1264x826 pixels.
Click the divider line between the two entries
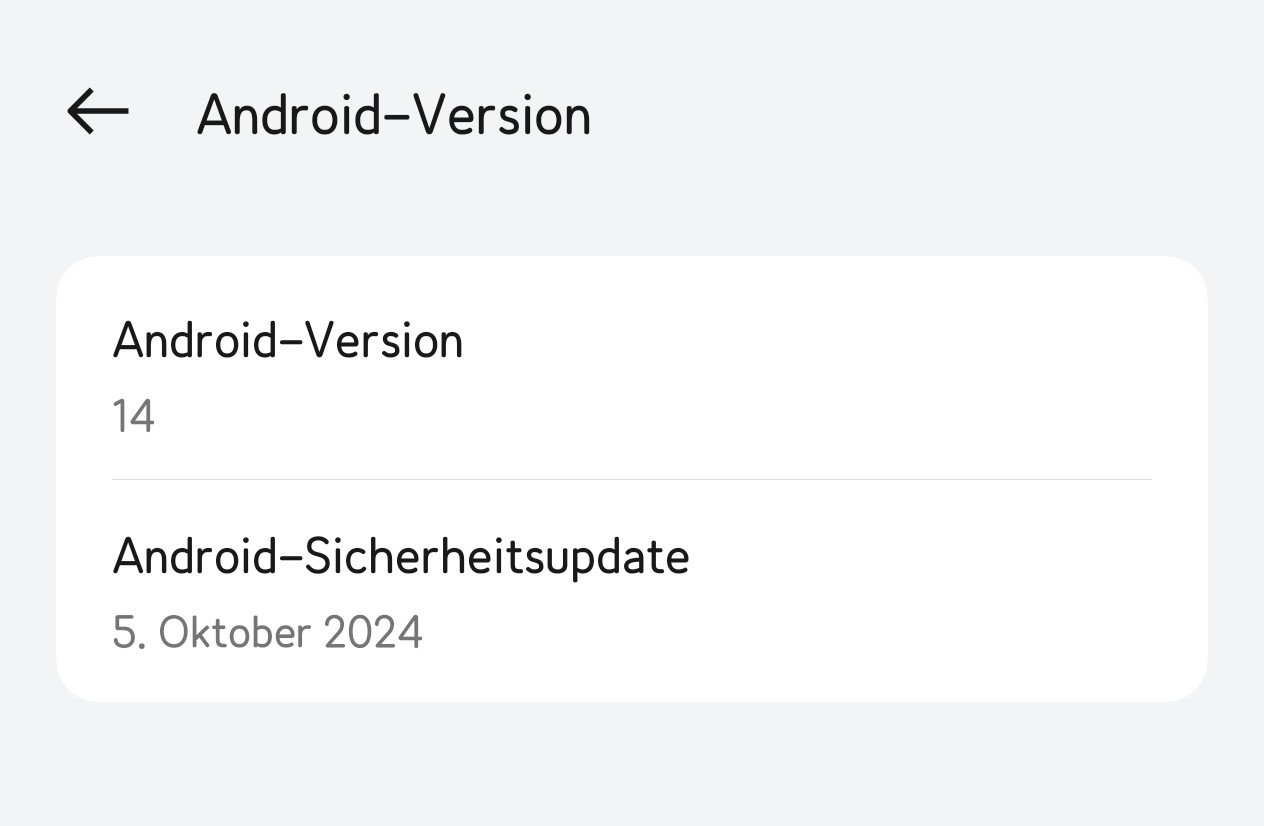tap(632, 480)
